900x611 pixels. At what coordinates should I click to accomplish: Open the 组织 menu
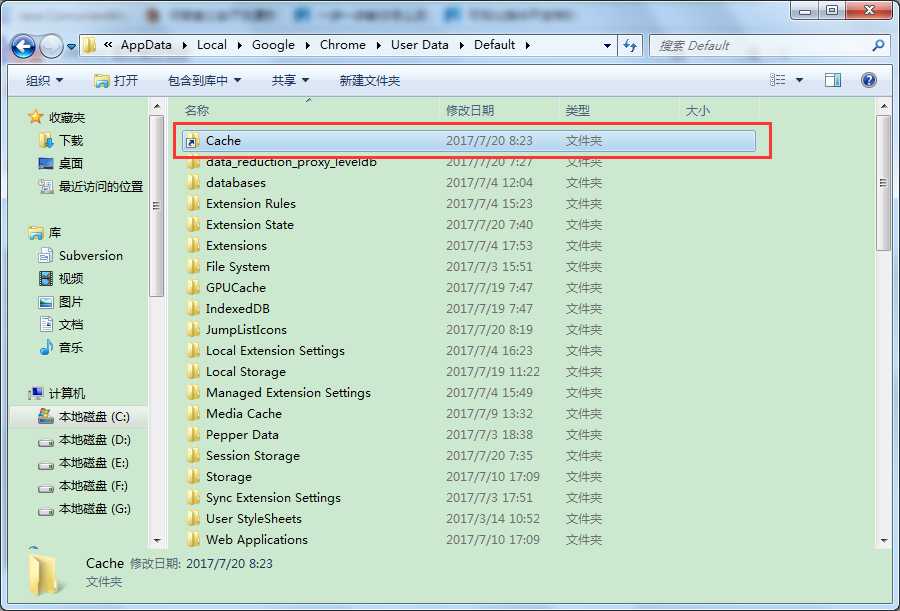tap(44, 80)
